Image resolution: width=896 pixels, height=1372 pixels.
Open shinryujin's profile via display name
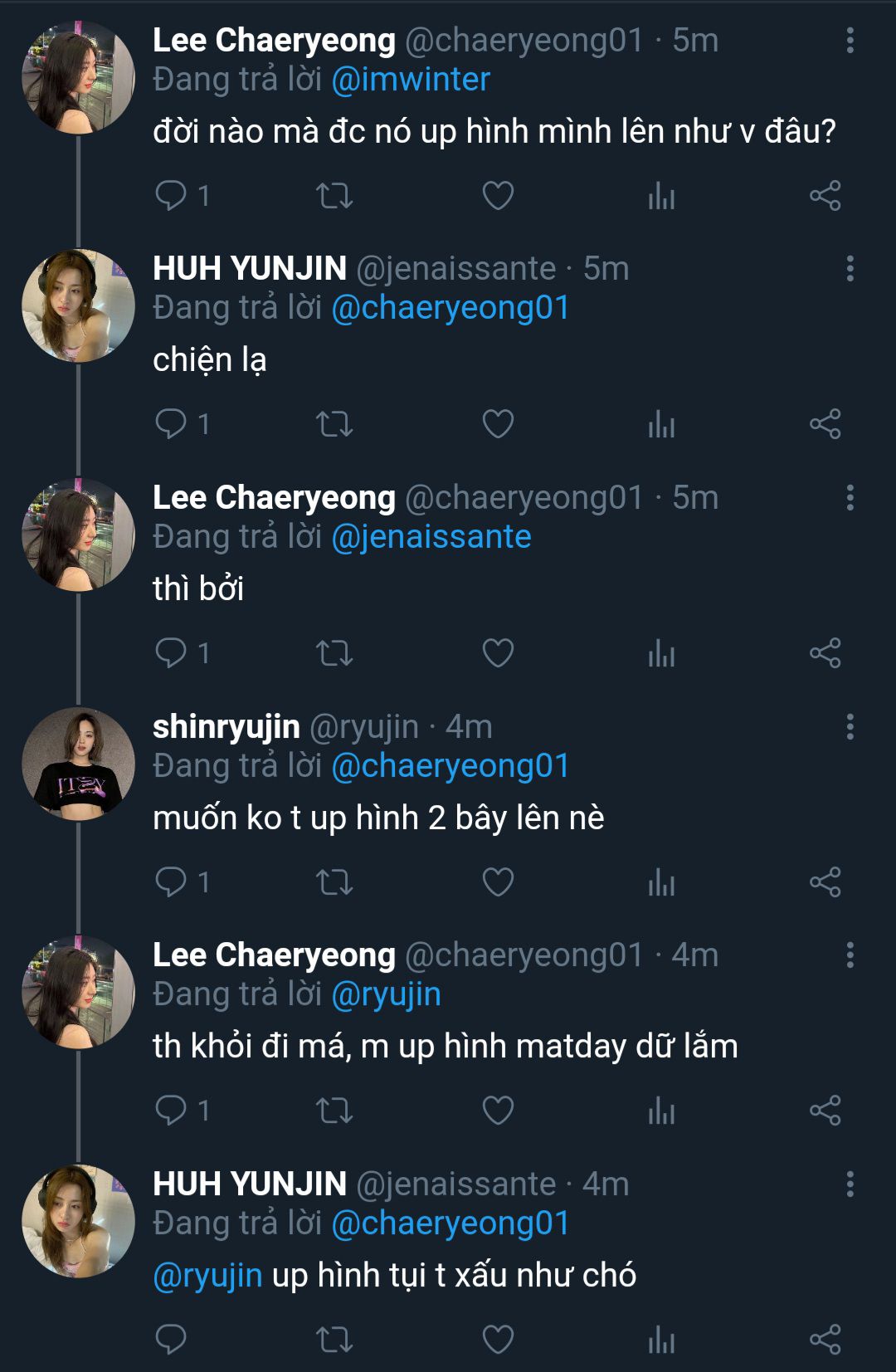pos(226,727)
